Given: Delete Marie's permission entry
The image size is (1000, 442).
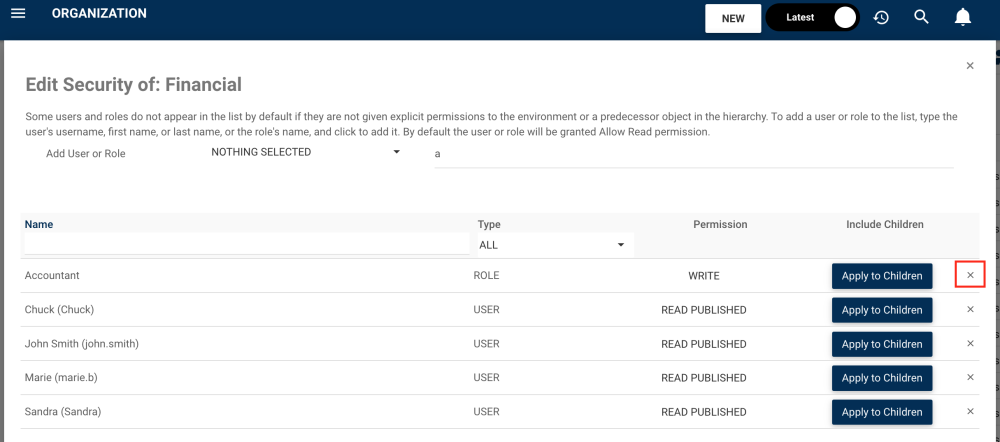Looking at the screenshot, I should [970, 378].
